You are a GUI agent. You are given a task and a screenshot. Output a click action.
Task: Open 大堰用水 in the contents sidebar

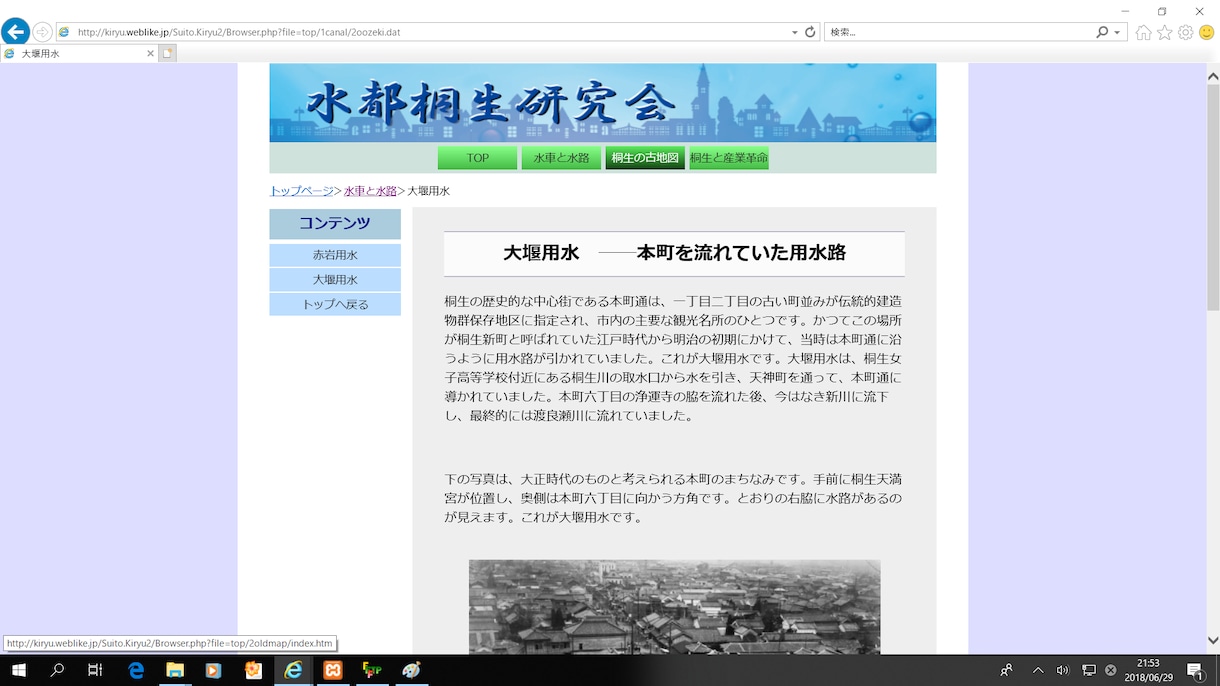coord(335,280)
